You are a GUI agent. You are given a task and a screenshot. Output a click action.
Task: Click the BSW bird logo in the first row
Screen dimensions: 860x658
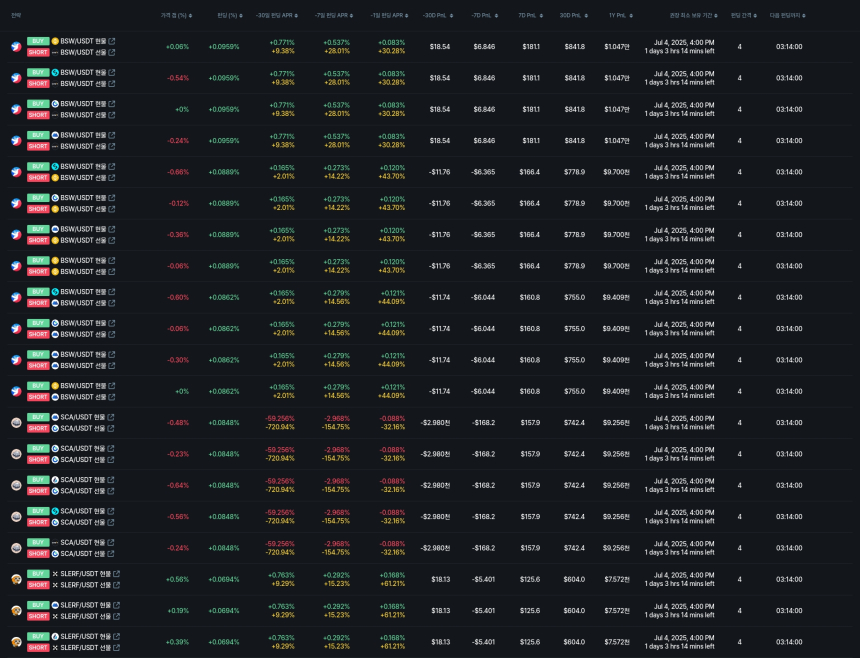pyautogui.click(x=16, y=46)
